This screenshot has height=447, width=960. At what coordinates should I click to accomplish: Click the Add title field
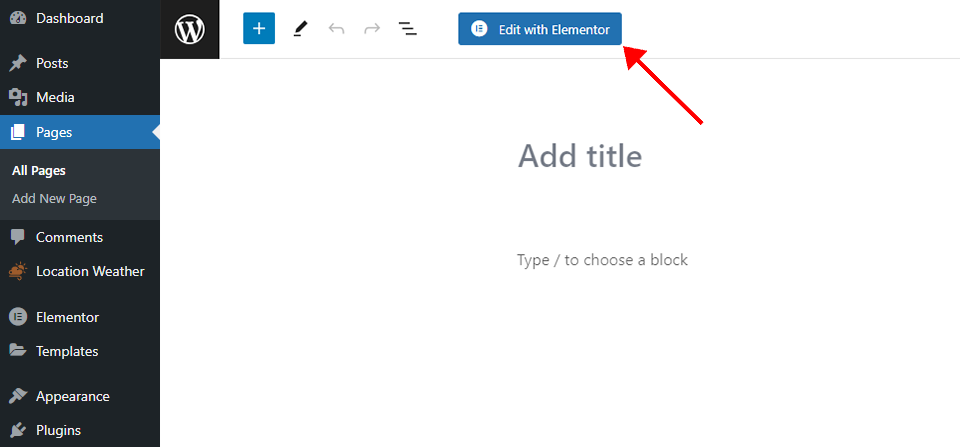pos(580,156)
